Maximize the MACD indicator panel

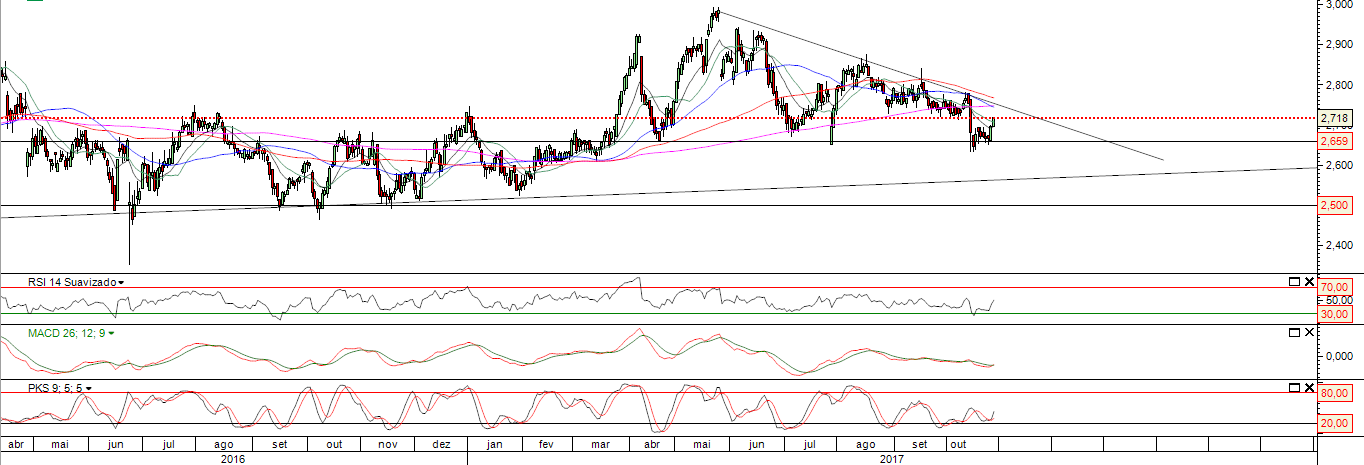click(x=1294, y=332)
